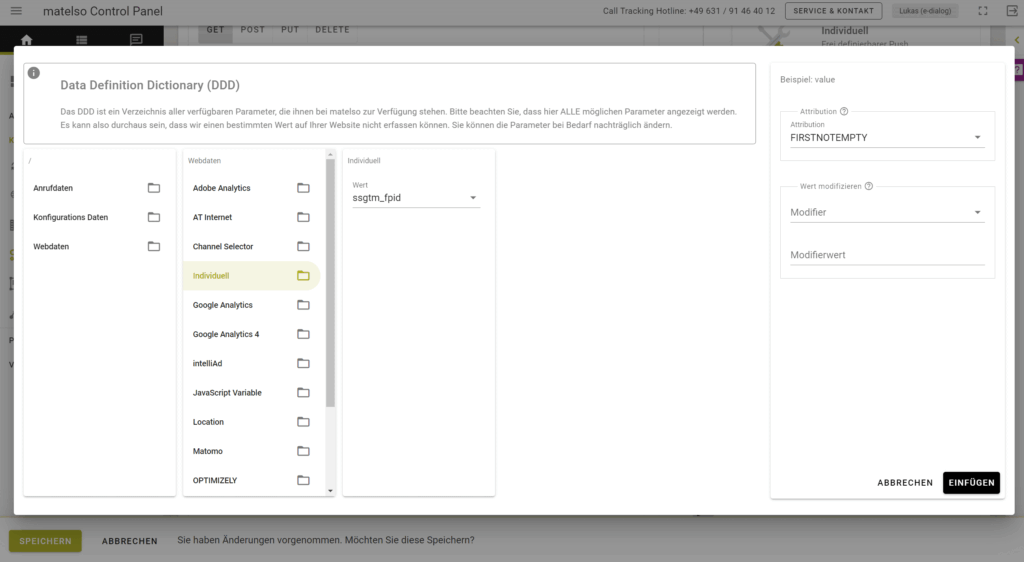This screenshot has width=1024, height=562.
Task: Select the Individuell entry
Action: pos(251,276)
